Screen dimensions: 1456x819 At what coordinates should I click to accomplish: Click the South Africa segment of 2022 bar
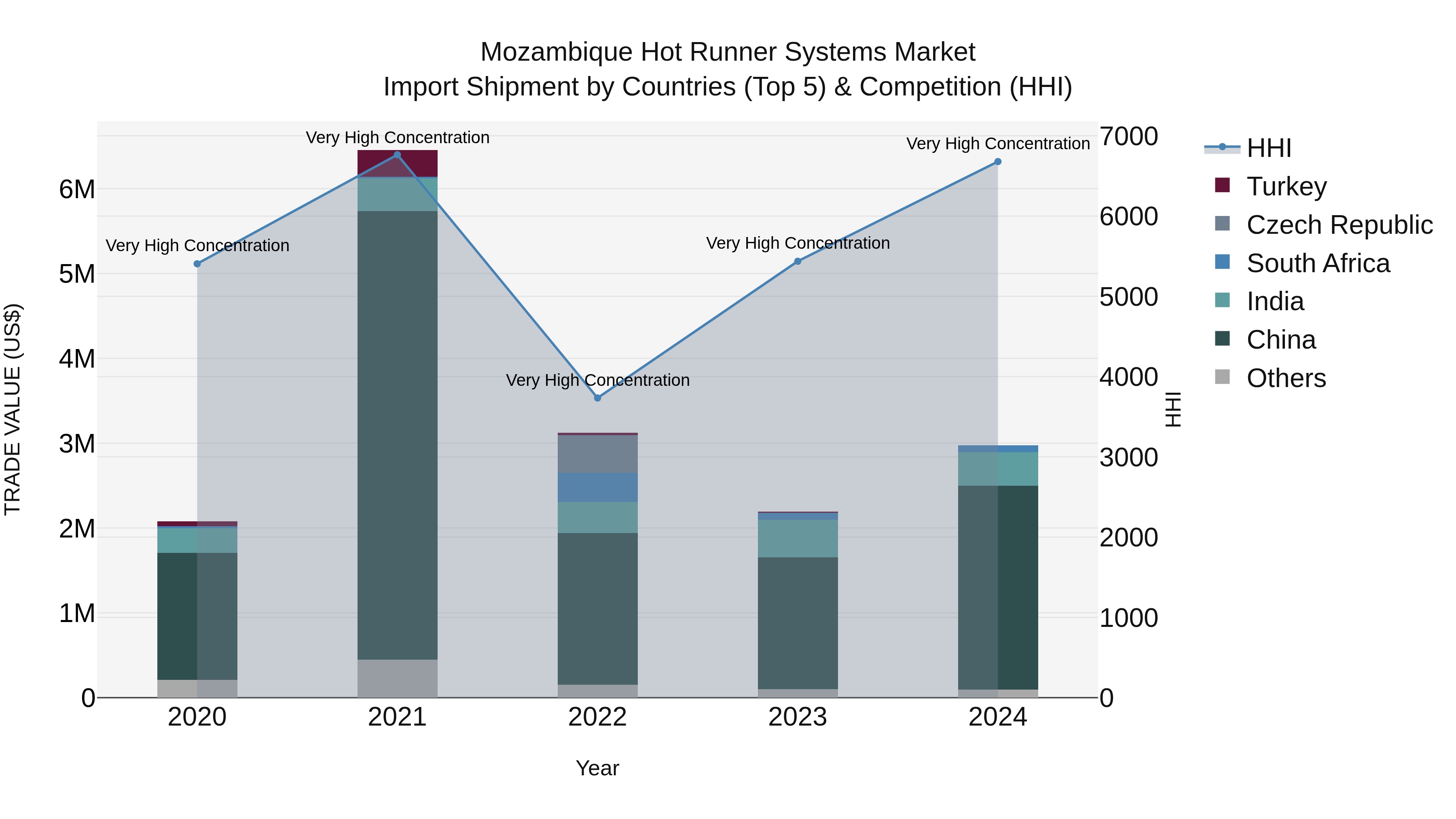tap(597, 487)
